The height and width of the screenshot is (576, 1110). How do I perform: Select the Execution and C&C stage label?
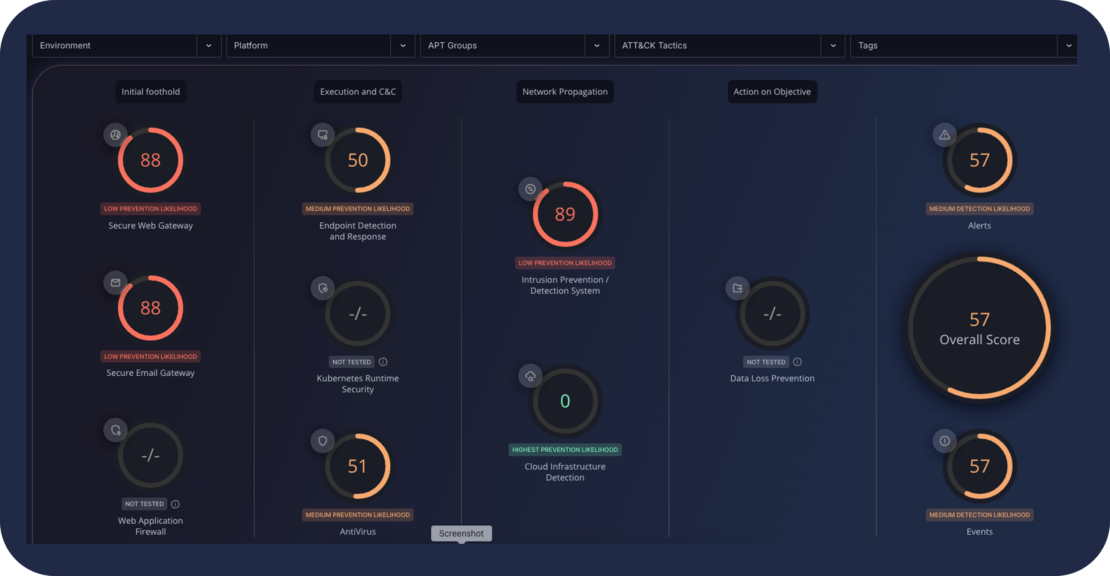tap(357, 91)
